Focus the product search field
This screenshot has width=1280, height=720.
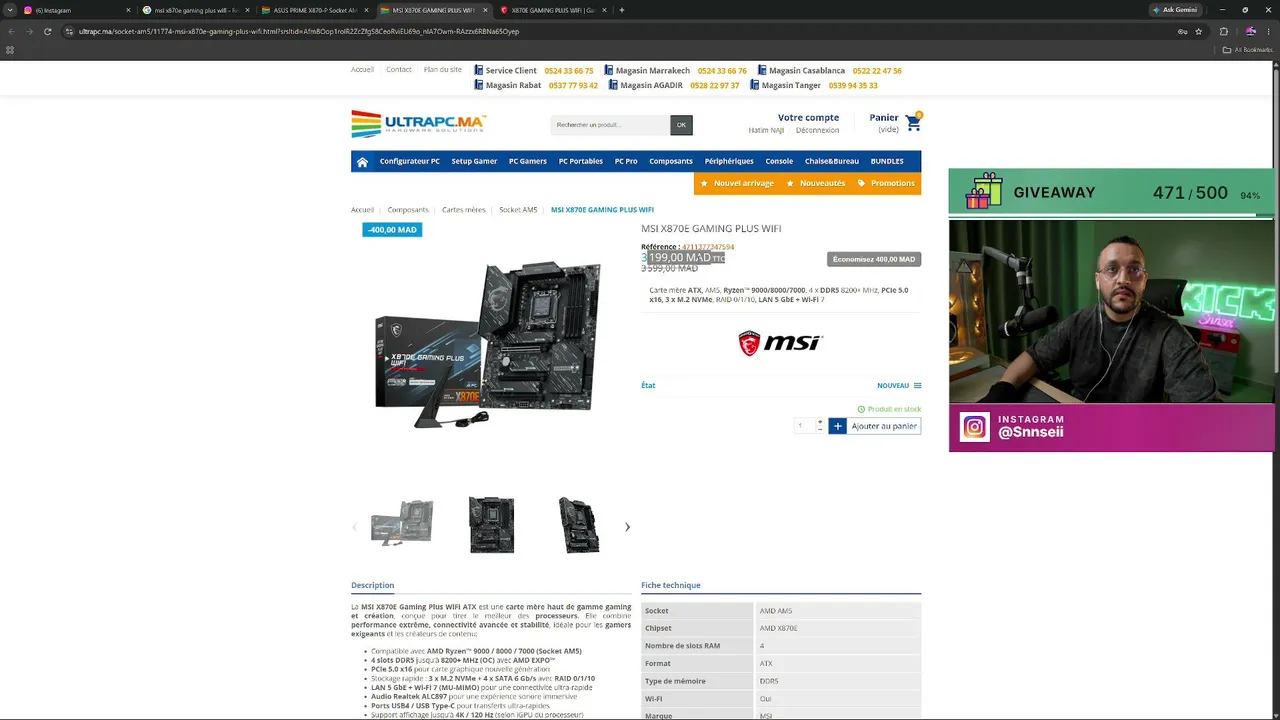point(610,125)
